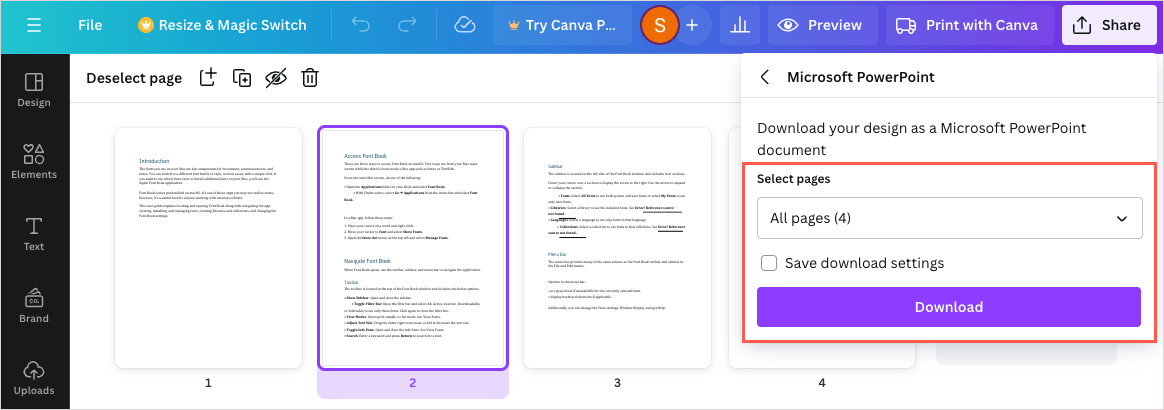Click the purple Download button
The image size is (1164, 410).
pos(949,307)
